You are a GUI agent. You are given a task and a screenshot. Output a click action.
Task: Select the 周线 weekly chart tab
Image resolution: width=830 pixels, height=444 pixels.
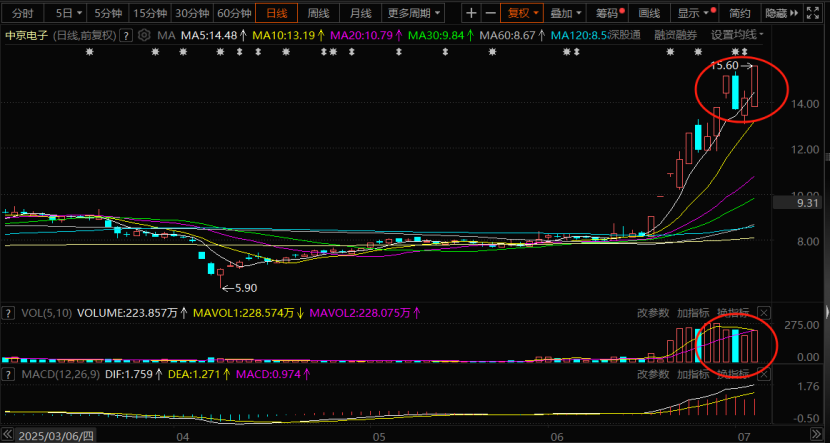click(x=319, y=13)
